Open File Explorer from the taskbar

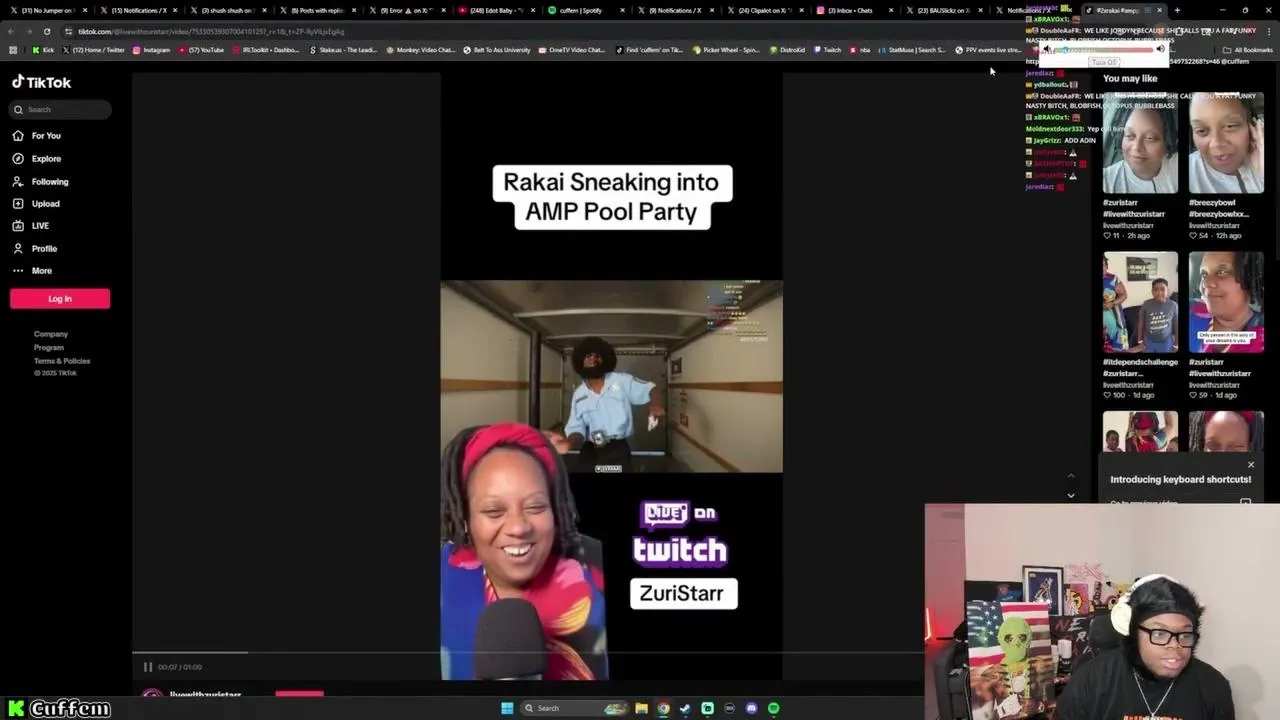pos(641,708)
